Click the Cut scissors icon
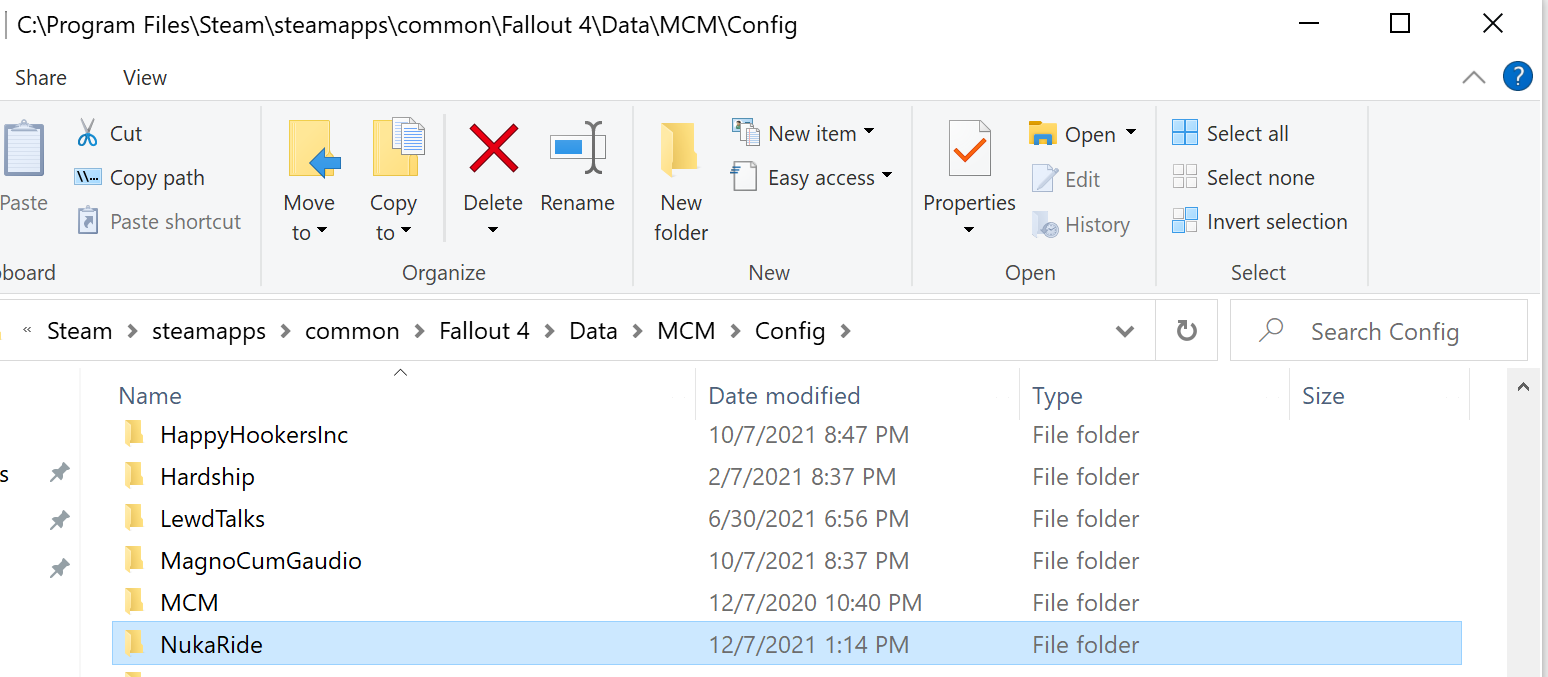Viewport: 1548px width, 677px height. point(88,133)
